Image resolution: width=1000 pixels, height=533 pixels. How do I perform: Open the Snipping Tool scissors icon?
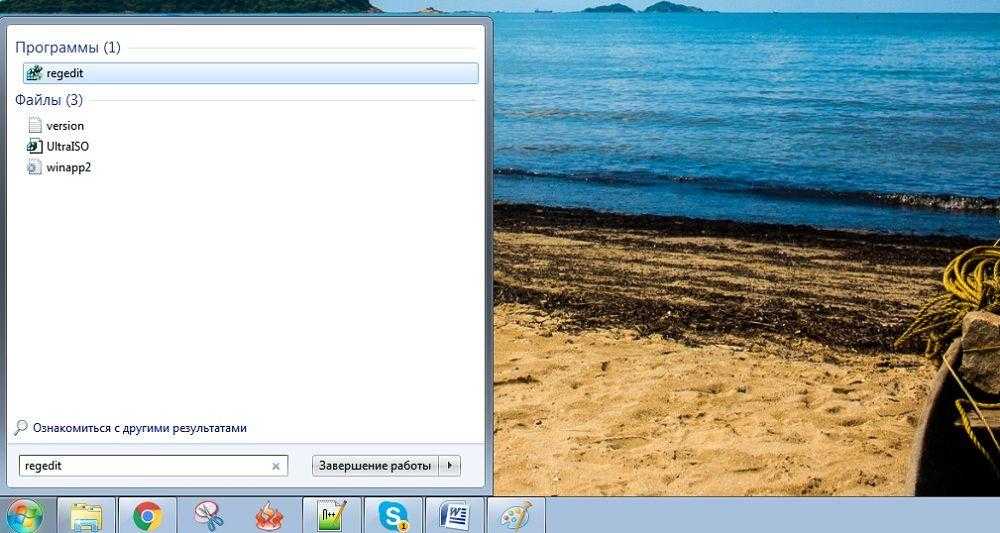[x=209, y=516]
